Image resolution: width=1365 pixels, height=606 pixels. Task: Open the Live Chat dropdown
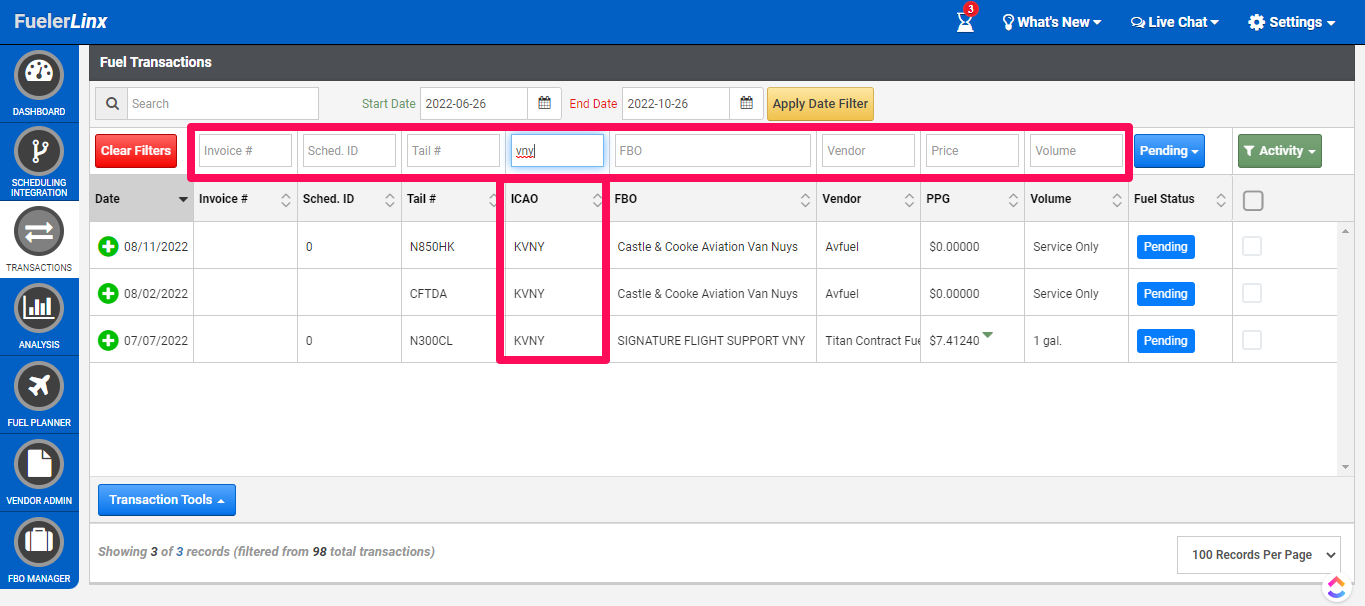click(1175, 22)
